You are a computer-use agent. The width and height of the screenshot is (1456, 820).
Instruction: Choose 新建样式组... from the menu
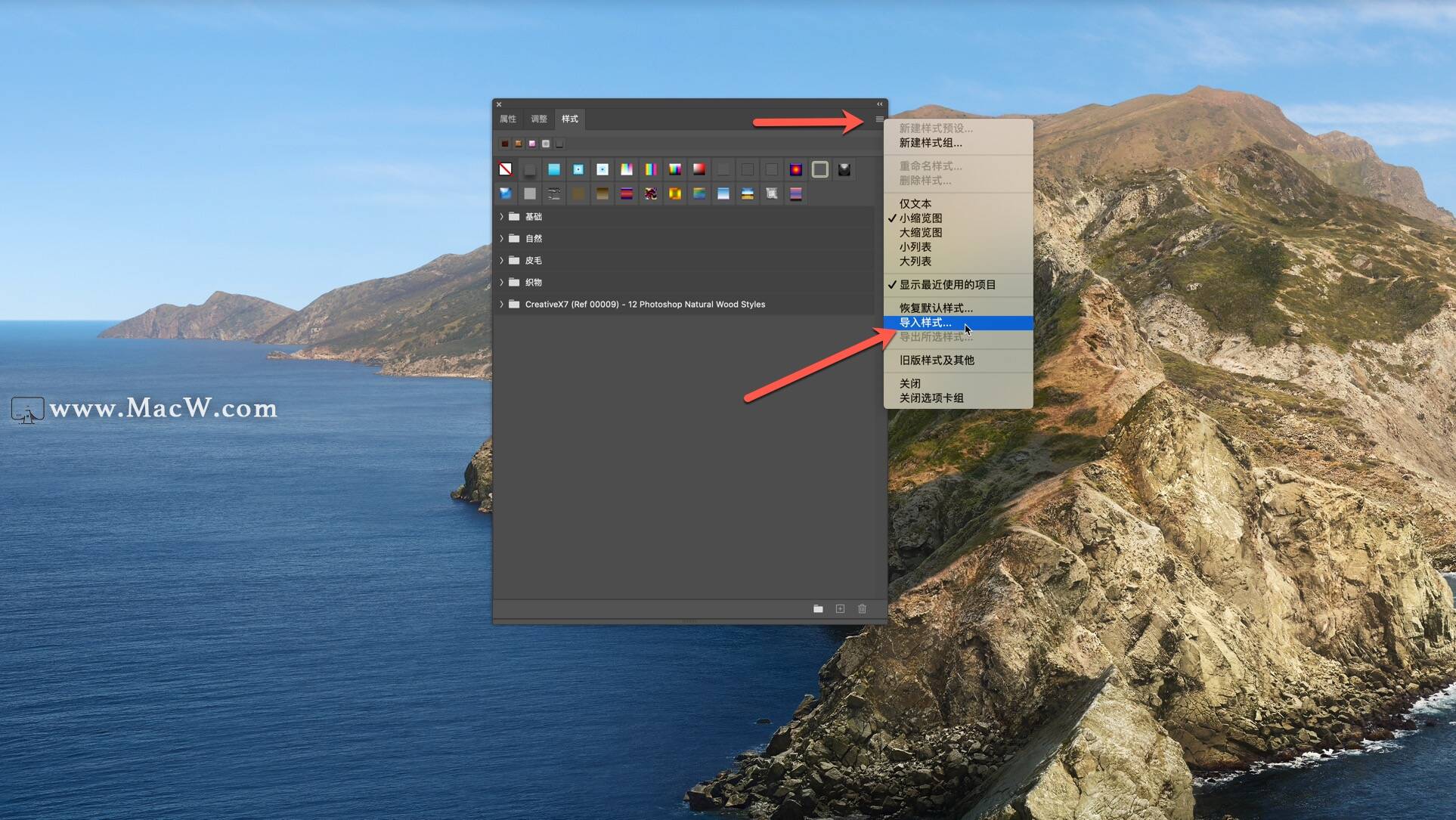tap(958, 142)
